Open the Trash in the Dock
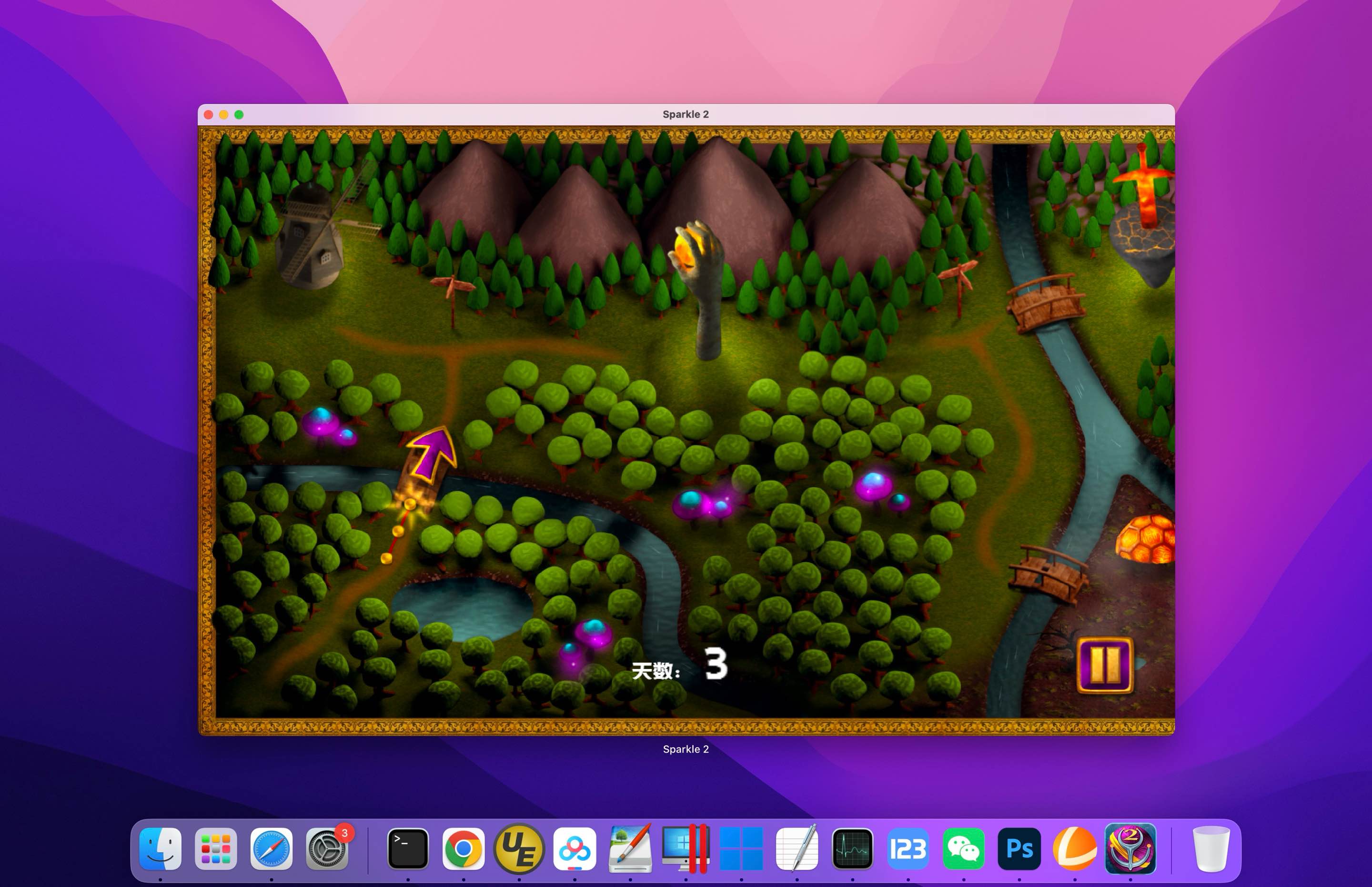Viewport: 1372px width, 887px height. click(x=1211, y=848)
